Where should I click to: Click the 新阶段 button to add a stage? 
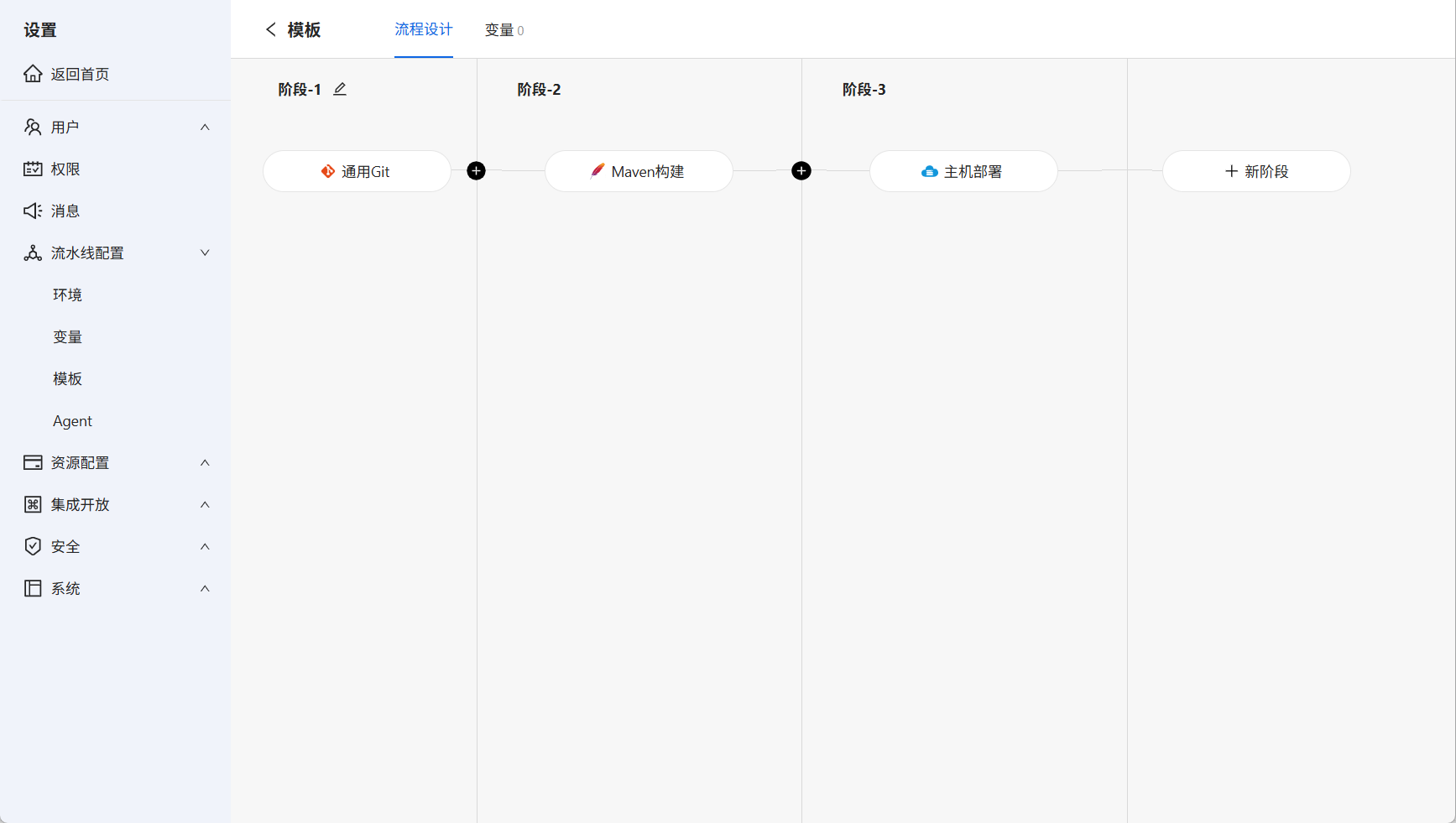[x=1255, y=171]
